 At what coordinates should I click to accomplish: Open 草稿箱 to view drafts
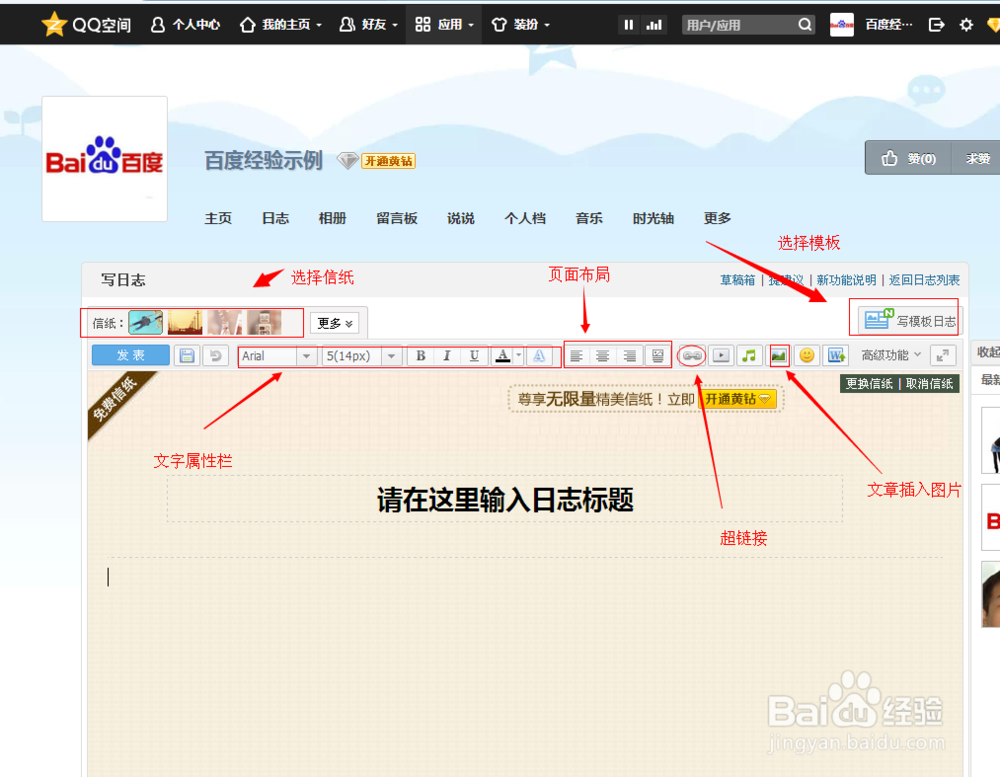pos(736,280)
